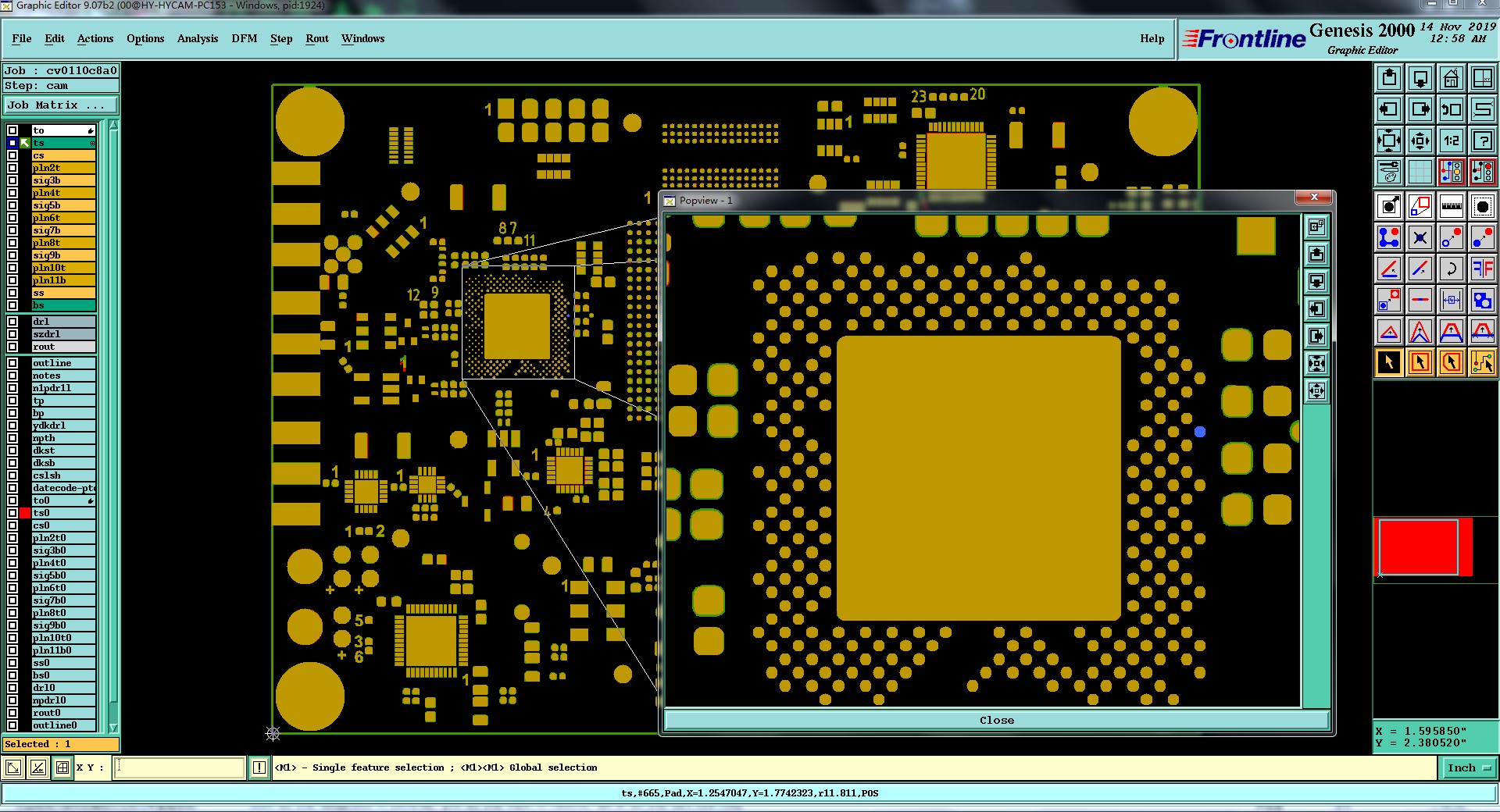Click the X Y coordinate input field

point(180,767)
